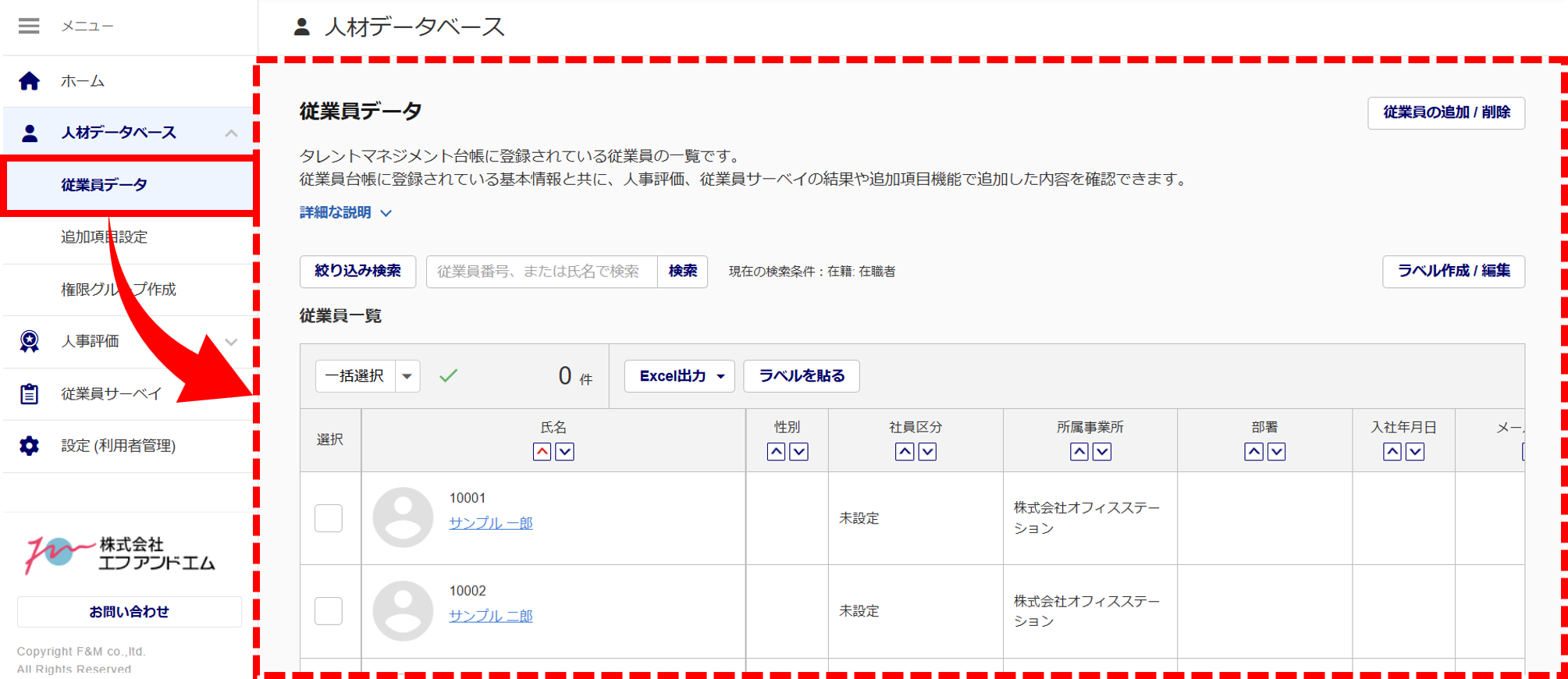This screenshot has width=1568, height=679.
Task: Sort 社員区分 column descending with down arrow
Action: 927,452
